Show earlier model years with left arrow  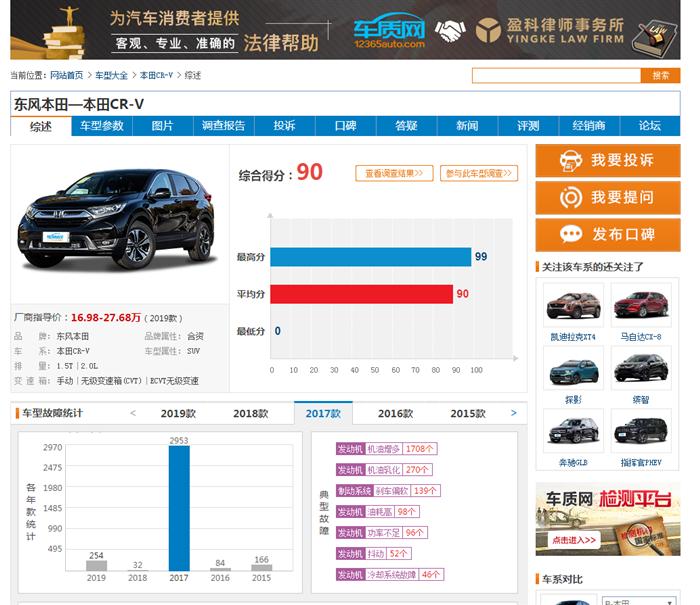pos(133,413)
